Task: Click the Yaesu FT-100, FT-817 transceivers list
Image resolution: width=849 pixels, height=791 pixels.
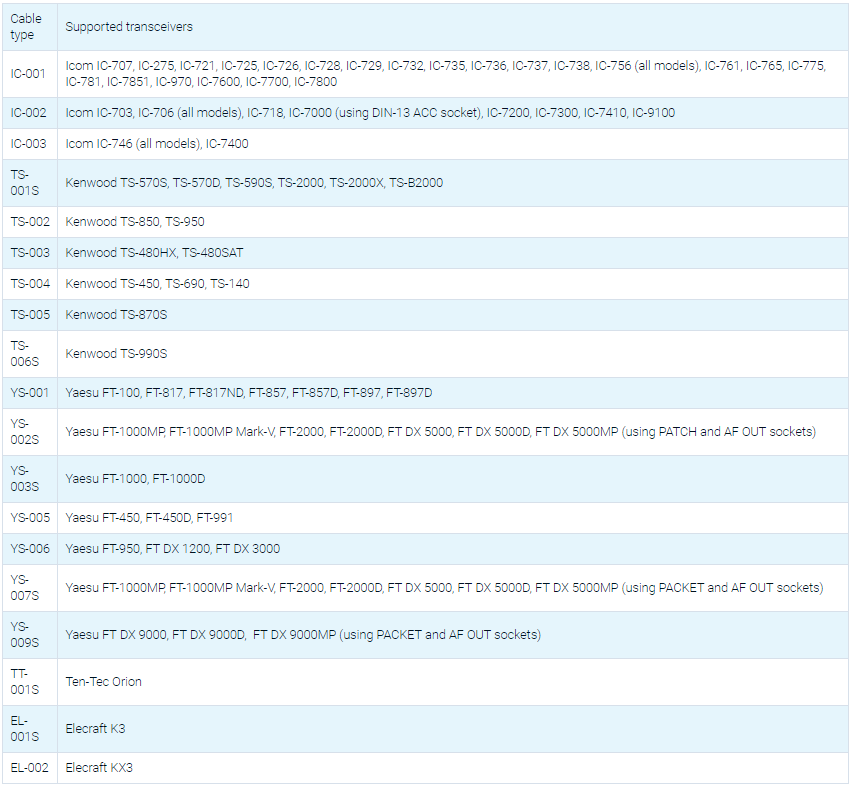Action: point(249,393)
